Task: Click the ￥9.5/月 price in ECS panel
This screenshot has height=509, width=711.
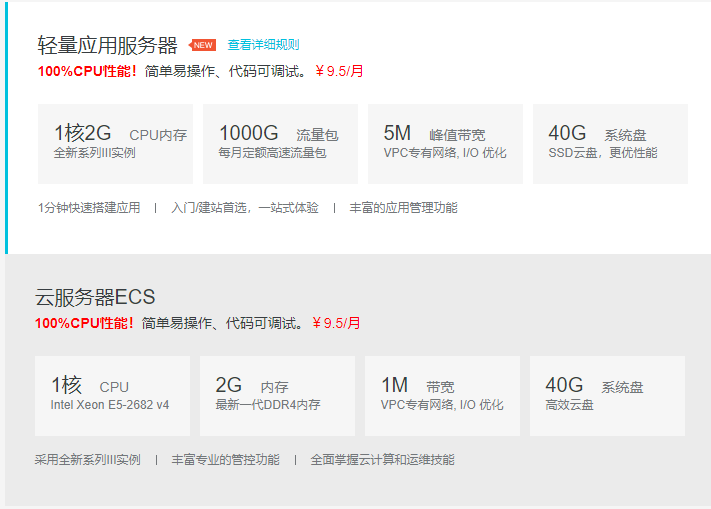Action: [x=336, y=323]
